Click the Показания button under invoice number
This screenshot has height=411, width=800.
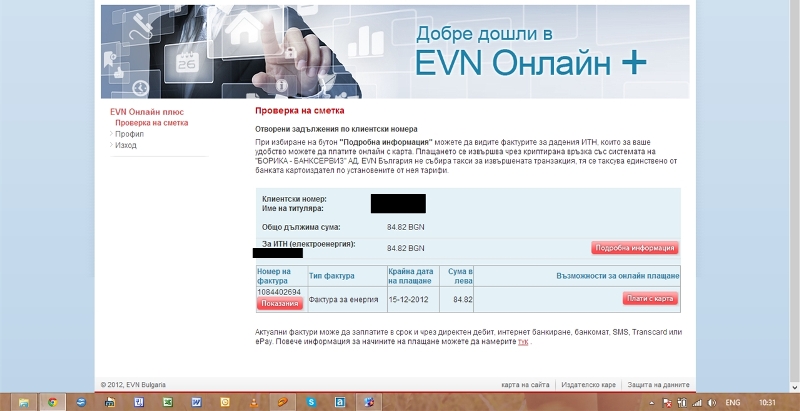coord(280,303)
